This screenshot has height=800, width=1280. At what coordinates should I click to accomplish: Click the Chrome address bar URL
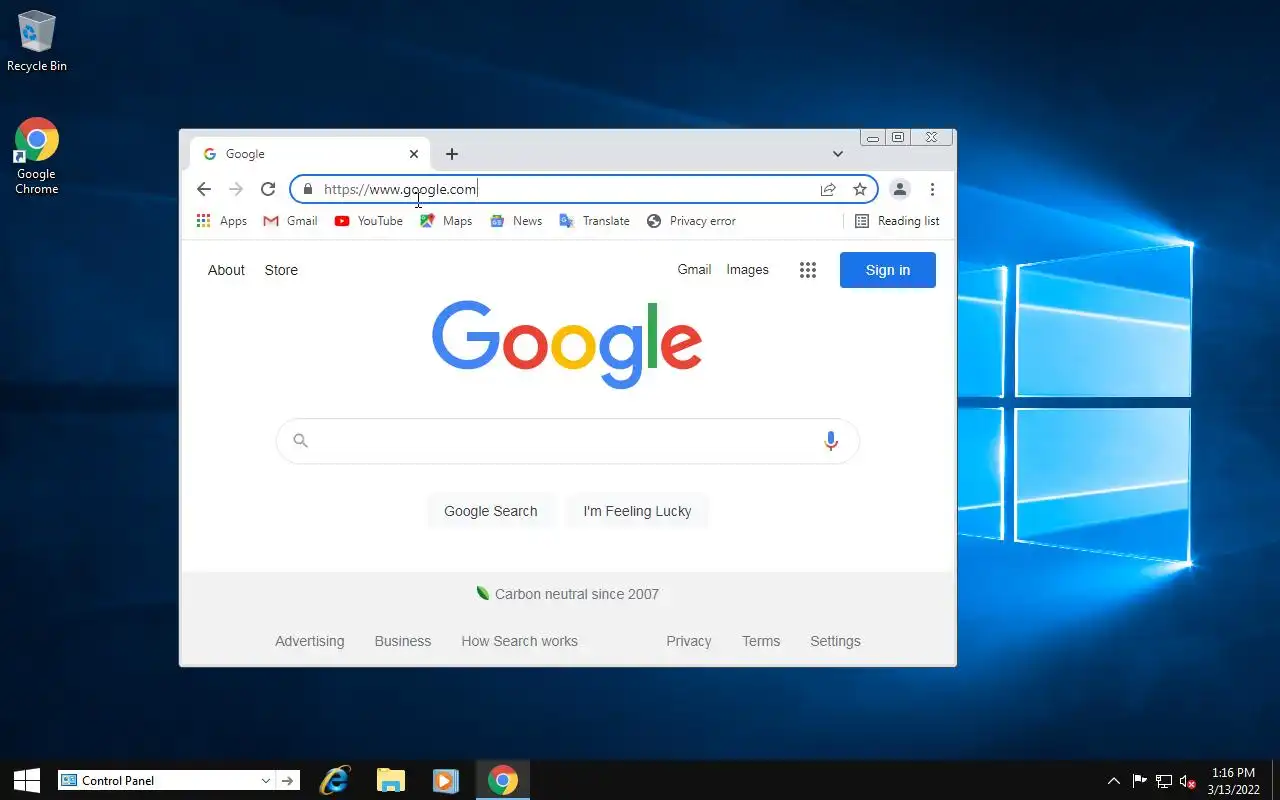(x=400, y=189)
